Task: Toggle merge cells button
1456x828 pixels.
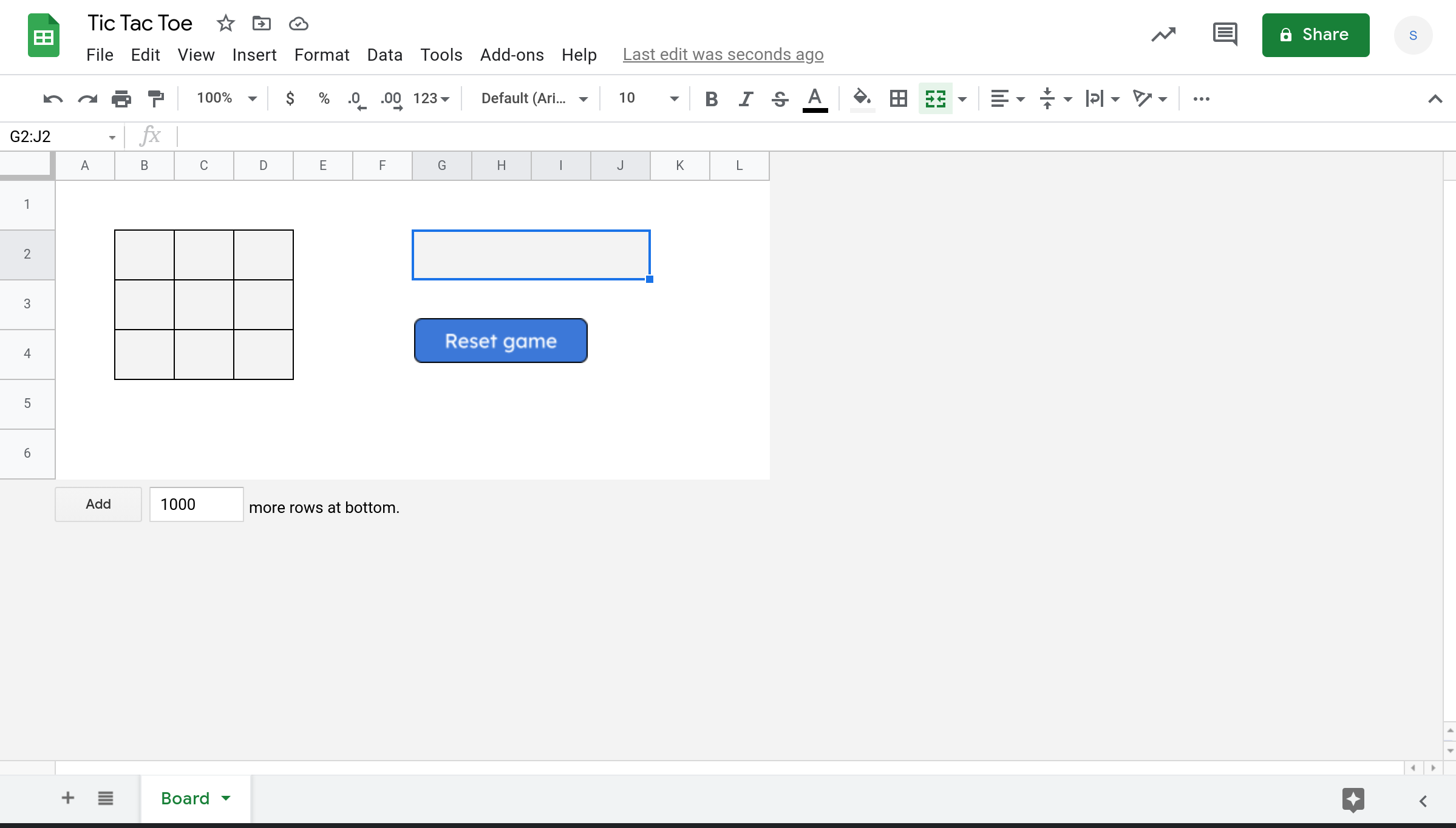Action: [x=936, y=98]
